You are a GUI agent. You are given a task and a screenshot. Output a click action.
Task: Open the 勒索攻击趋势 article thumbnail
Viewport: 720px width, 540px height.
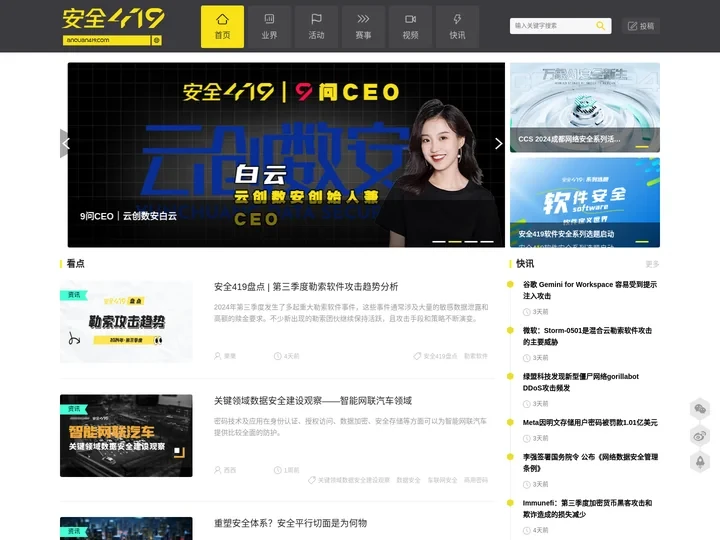tap(126, 321)
